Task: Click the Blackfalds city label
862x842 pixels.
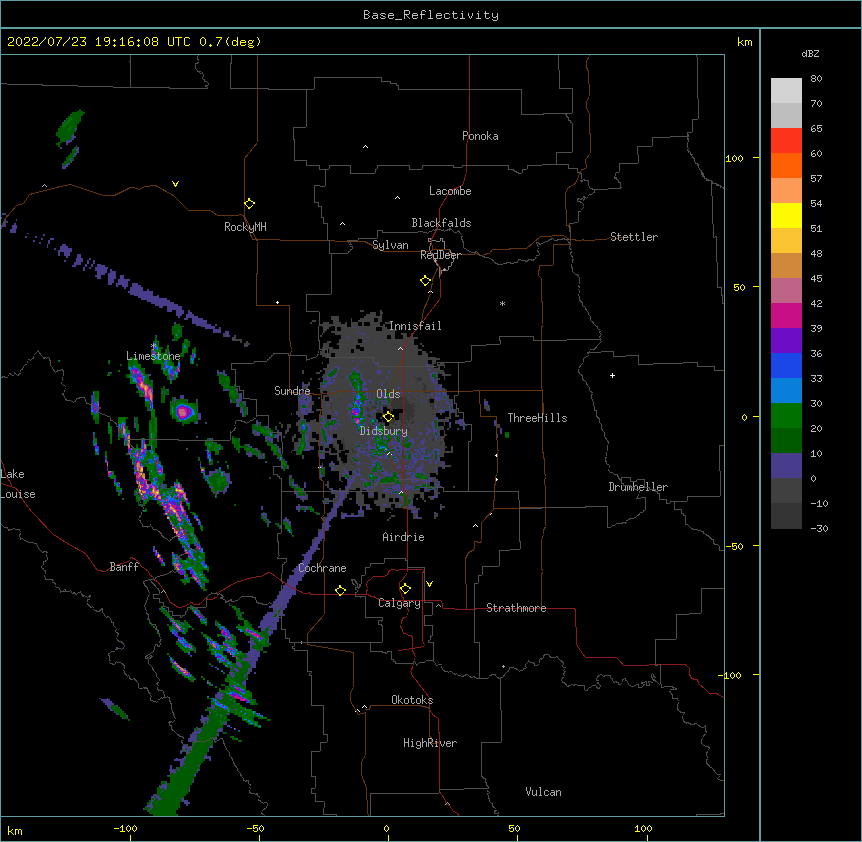Action: [441, 223]
